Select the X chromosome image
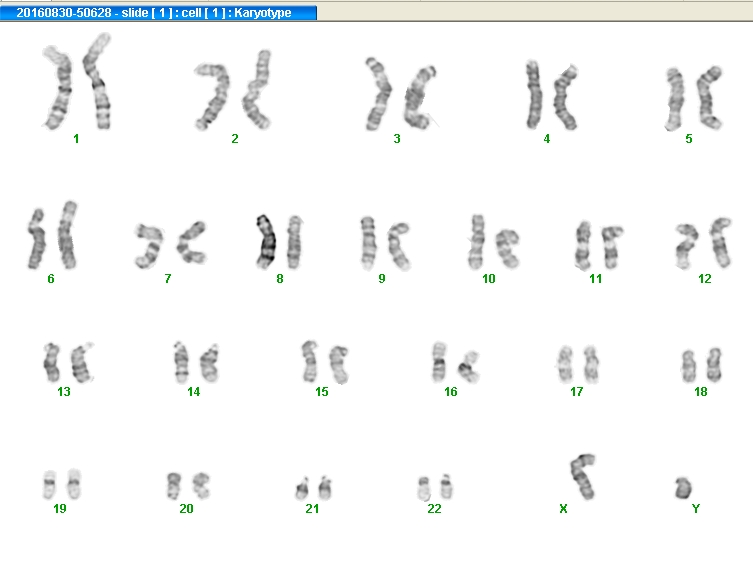 pyautogui.click(x=583, y=476)
